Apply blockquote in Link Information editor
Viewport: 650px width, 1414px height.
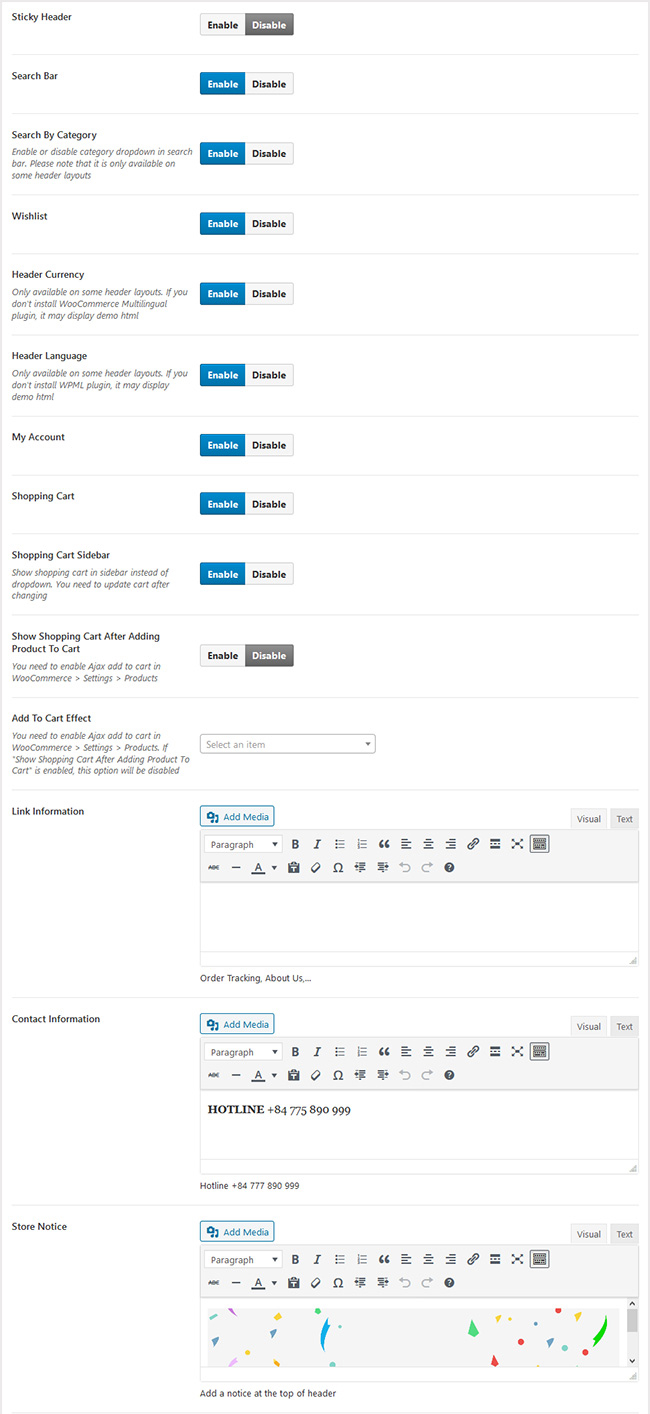click(x=384, y=844)
